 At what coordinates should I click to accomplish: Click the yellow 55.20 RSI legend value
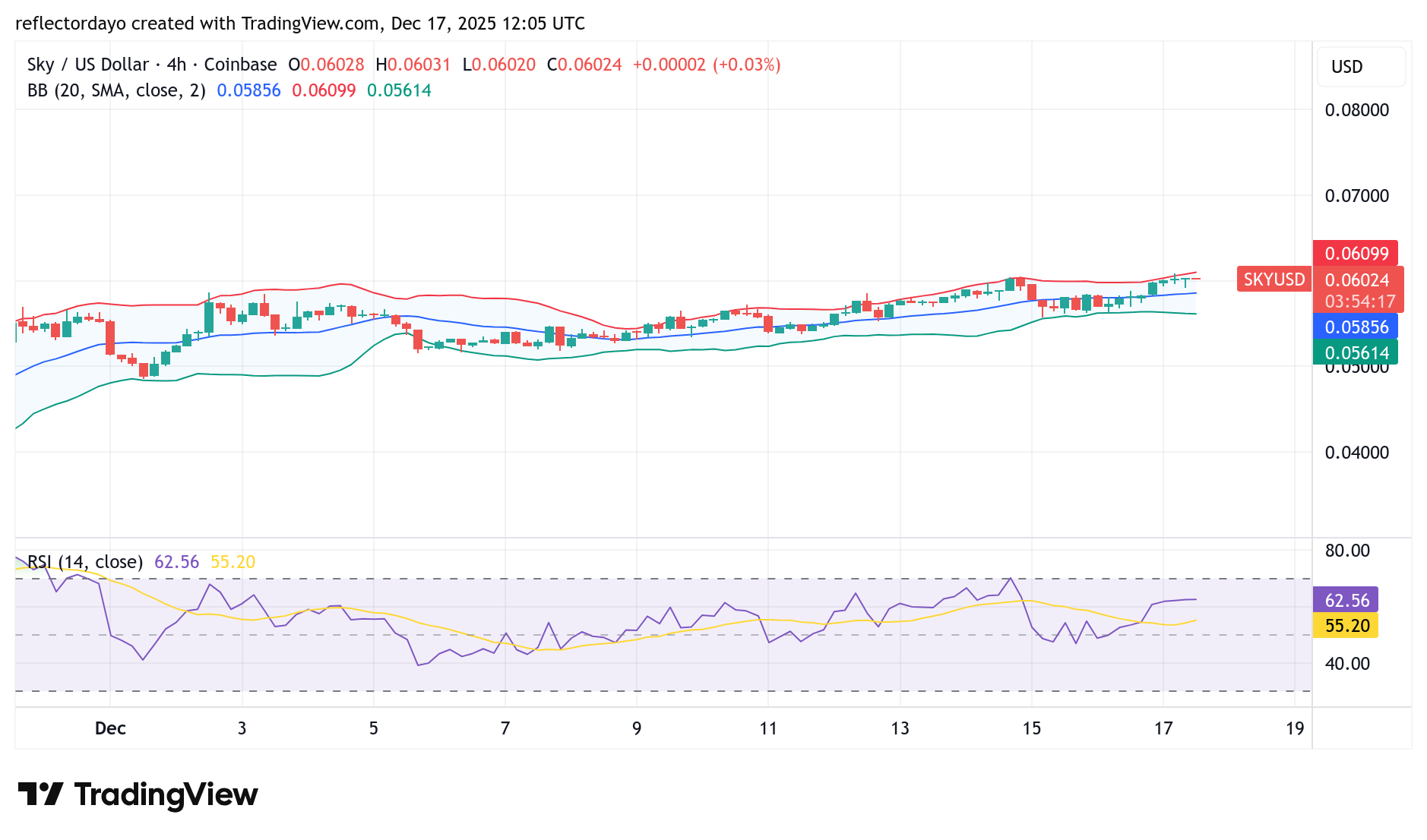tap(233, 562)
